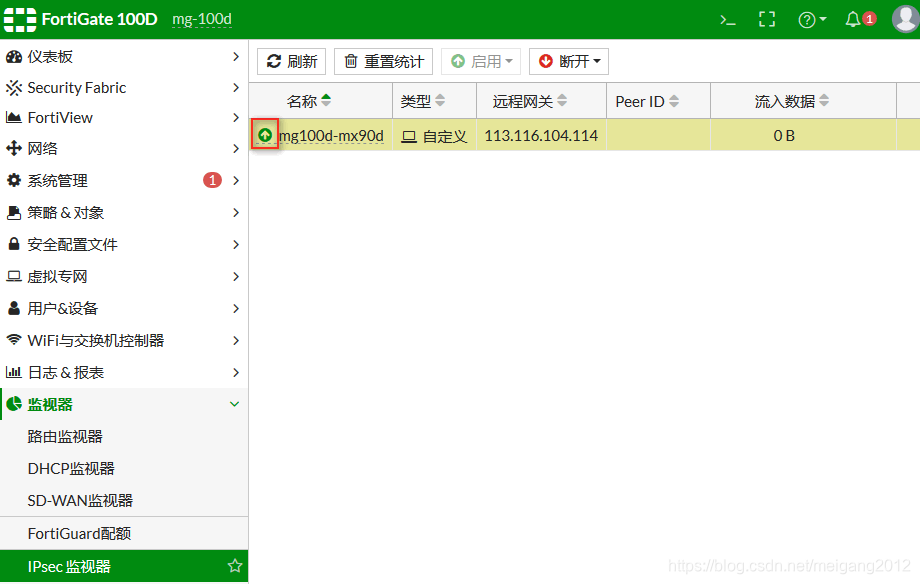This screenshot has width=920, height=584.
Task: Click the 重置统计 reset statistics button
Action: coord(383,61)
